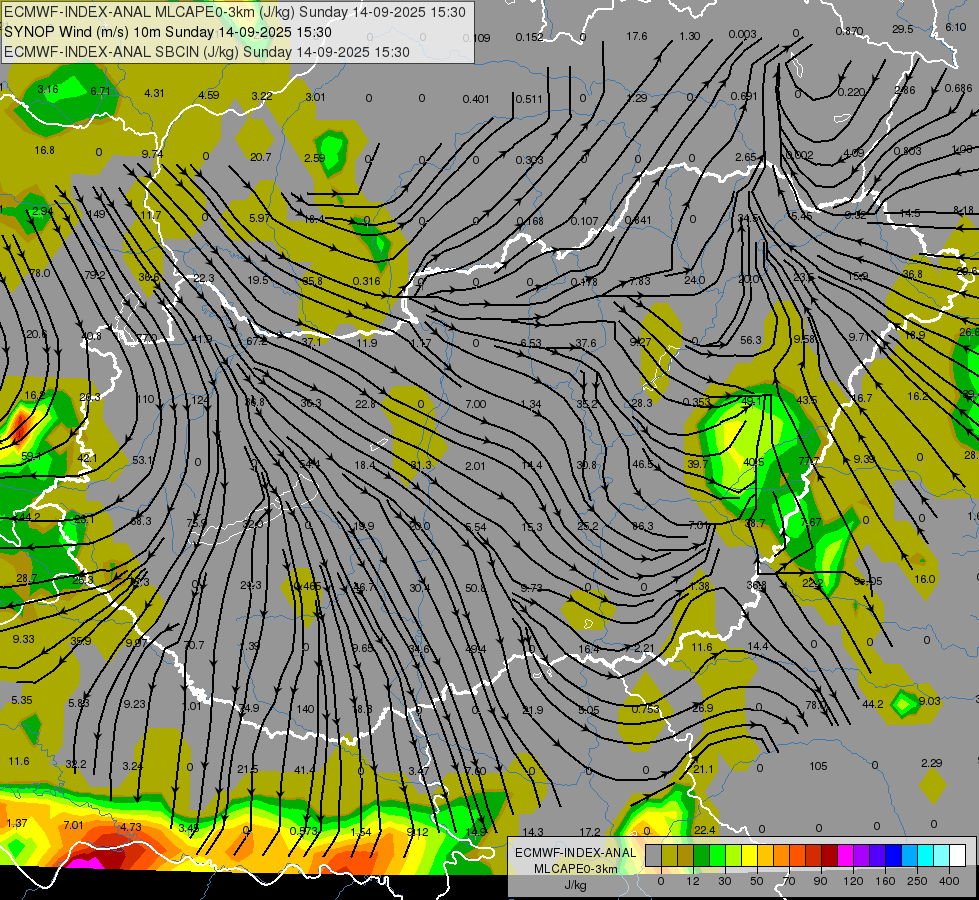Viewport: 979px width, 900px height.
Task: Click legend tick label 400
Action: click(949, 881)
